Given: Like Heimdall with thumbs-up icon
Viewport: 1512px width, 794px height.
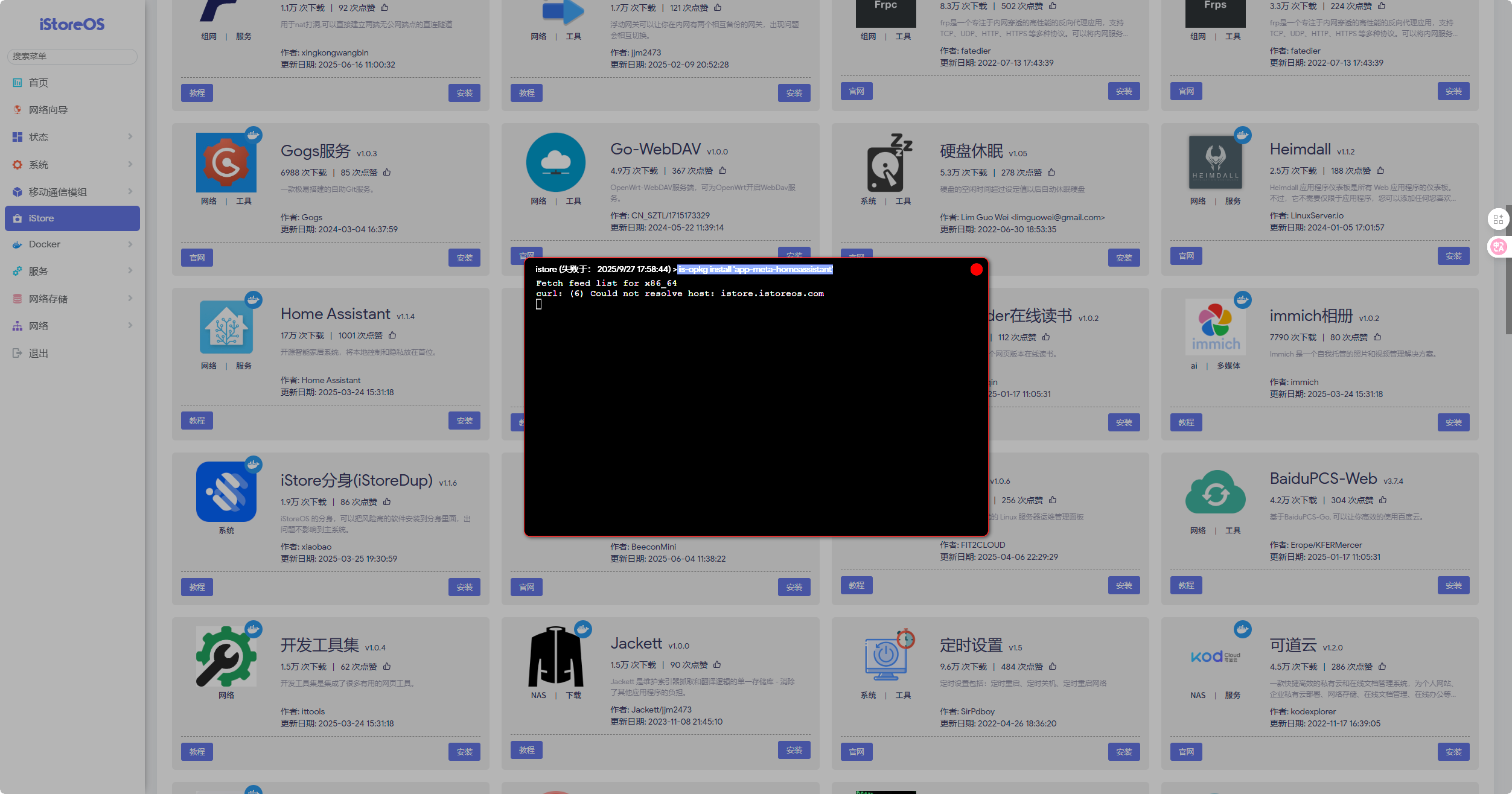Looking at the screenshot, I should point(1380,171).
